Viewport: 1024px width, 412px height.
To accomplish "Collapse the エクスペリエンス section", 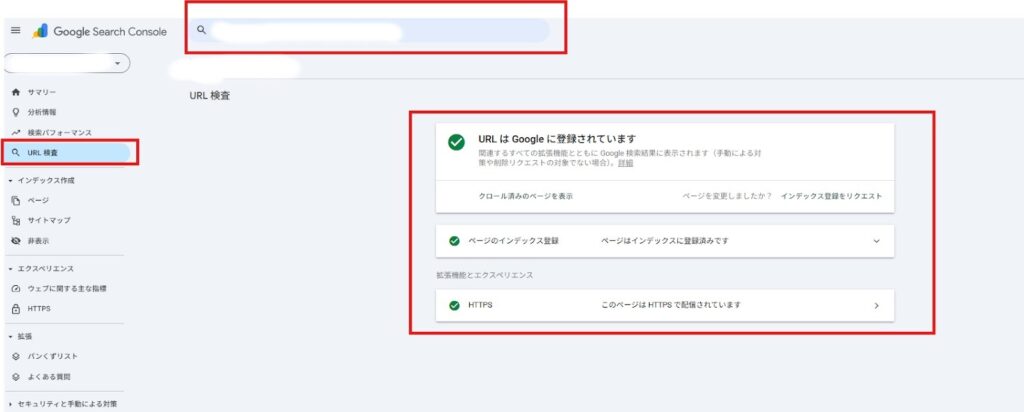I will click(x=41, y=268).
